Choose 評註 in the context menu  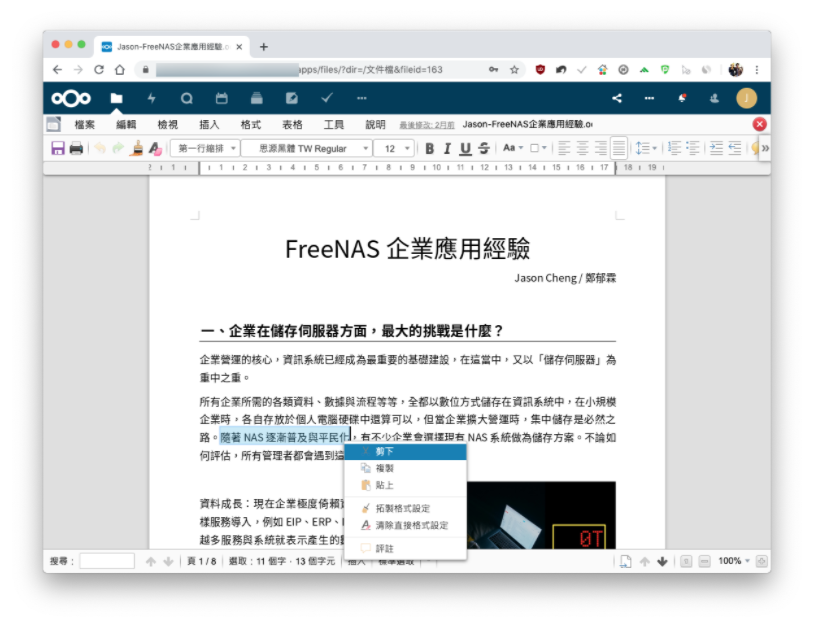[405, 549]
